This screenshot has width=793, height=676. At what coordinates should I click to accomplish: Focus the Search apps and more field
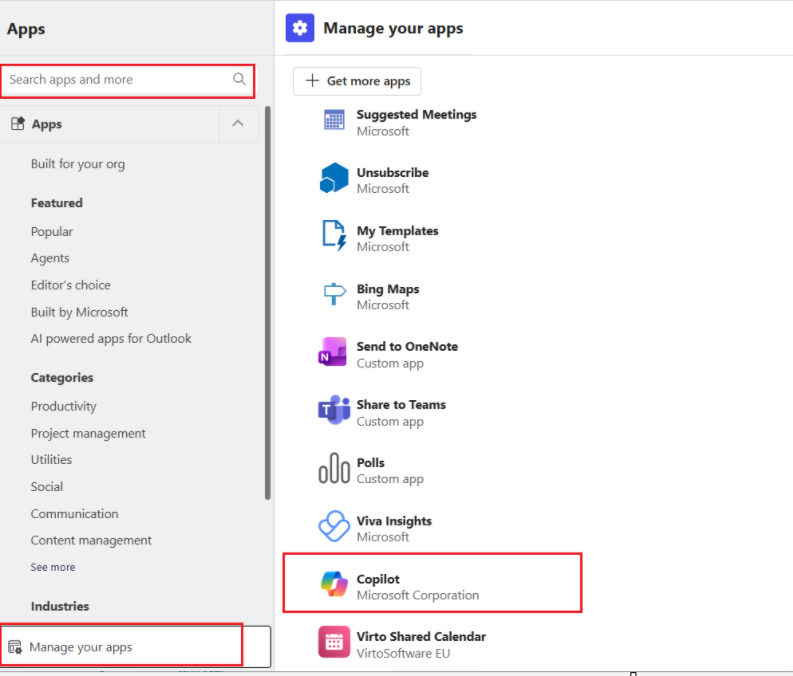(x=127, y=81)
